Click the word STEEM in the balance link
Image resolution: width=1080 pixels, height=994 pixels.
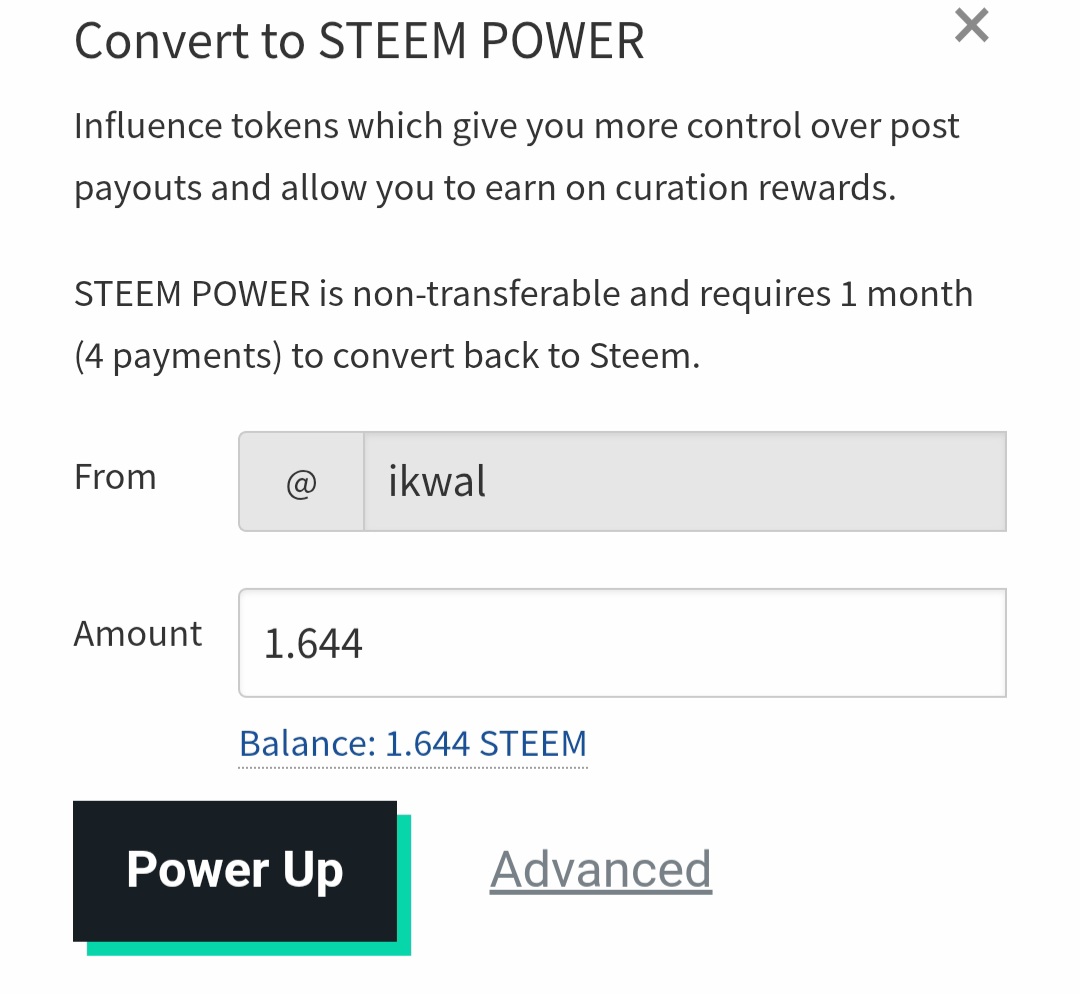[533, 744]
